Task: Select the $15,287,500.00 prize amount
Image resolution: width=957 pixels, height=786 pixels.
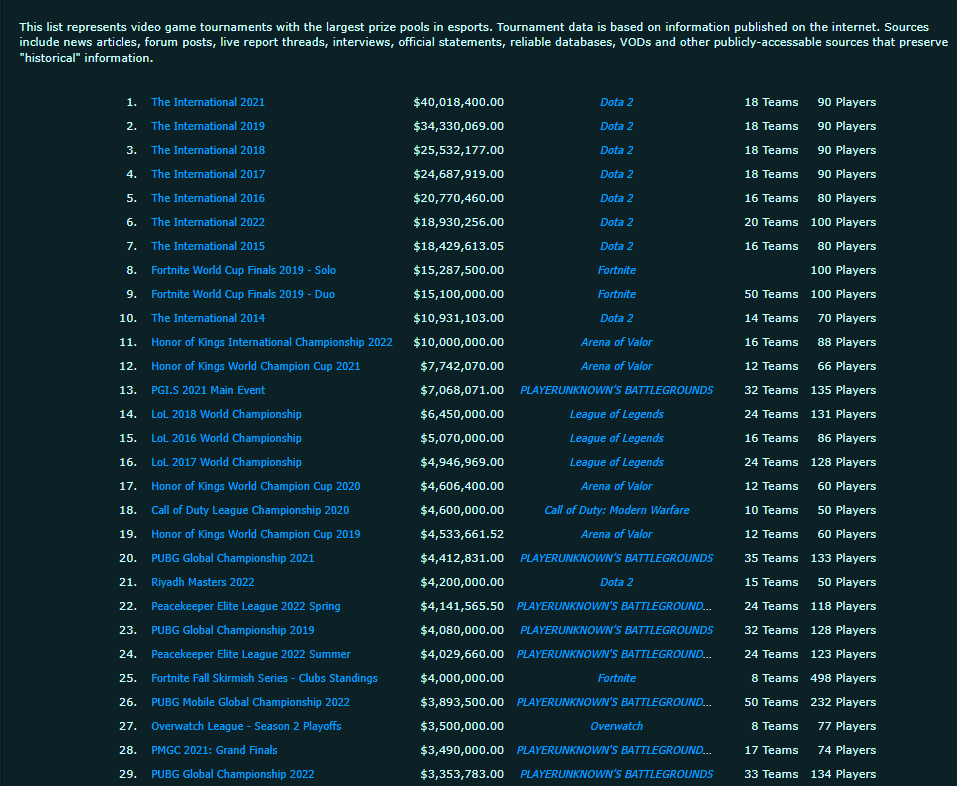Action: pos(458,270)
